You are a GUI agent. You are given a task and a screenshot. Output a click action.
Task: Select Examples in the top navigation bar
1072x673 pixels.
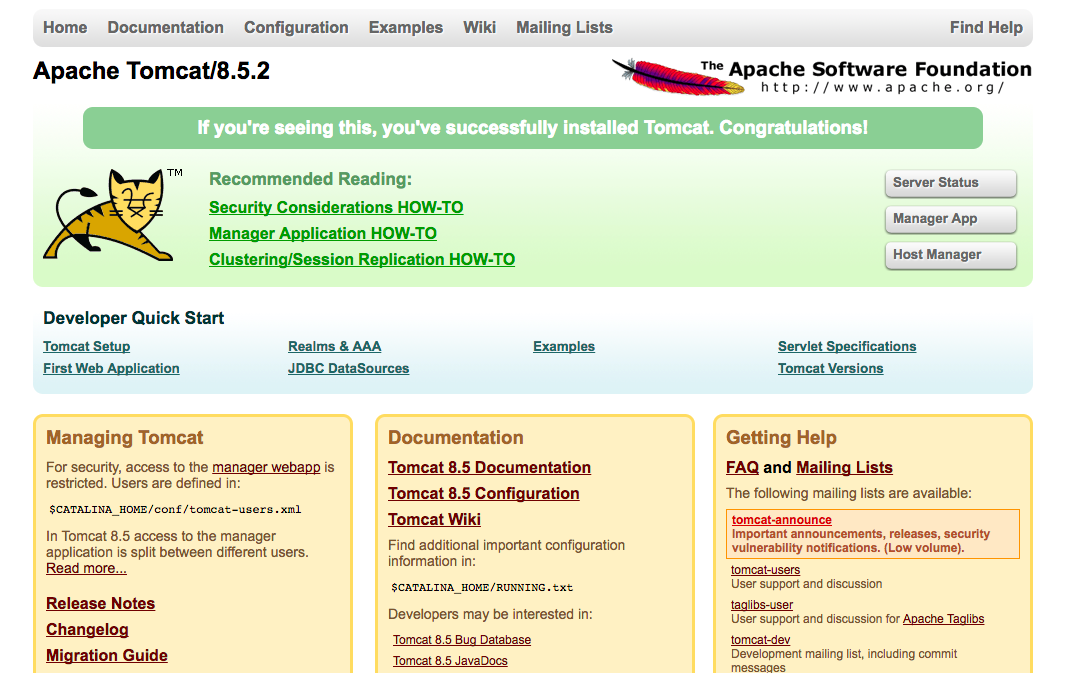click(405, 27)
